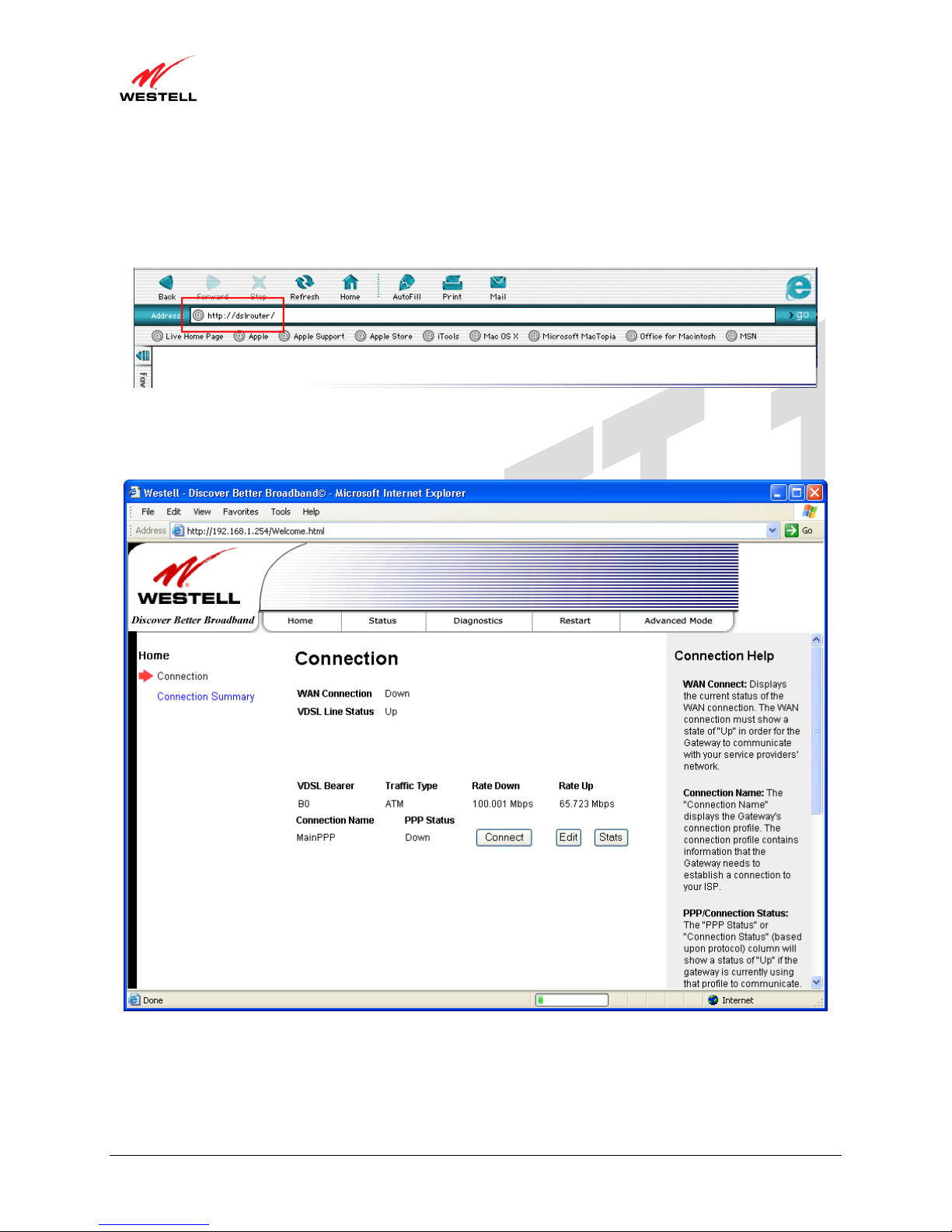The width and height of the screenshot is (952, 1232).
Task: Open the Help menu in Internet Explorer
Action: 311,512
